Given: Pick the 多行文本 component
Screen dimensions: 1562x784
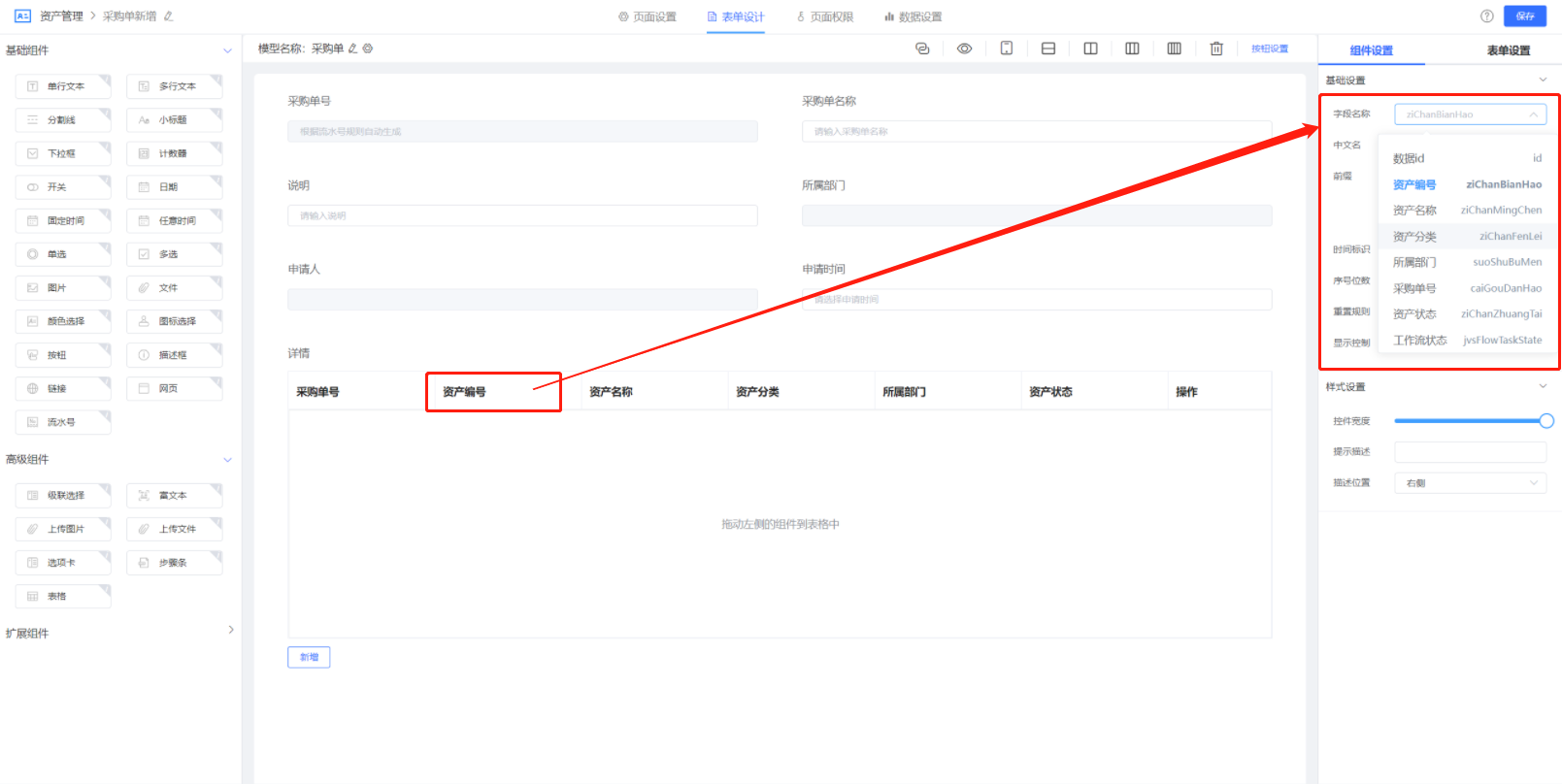Looking at the screenshot, I should tap(175, 86).
